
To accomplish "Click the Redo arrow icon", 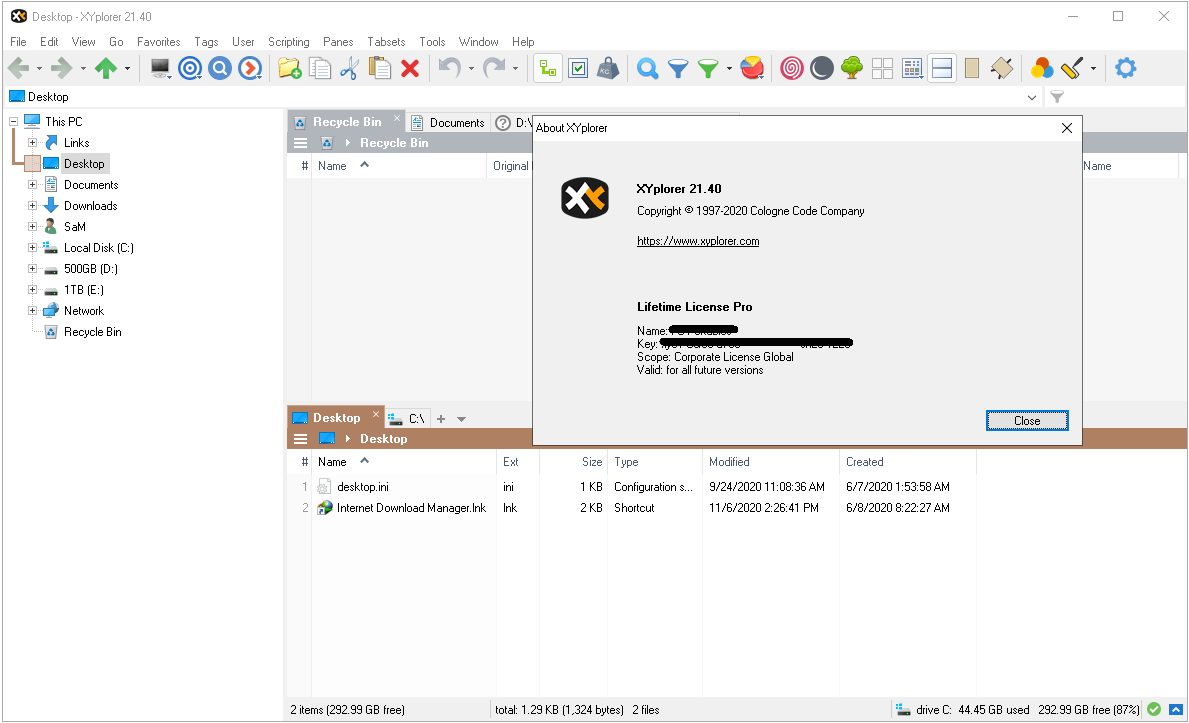I will click(x=494, y=68).
